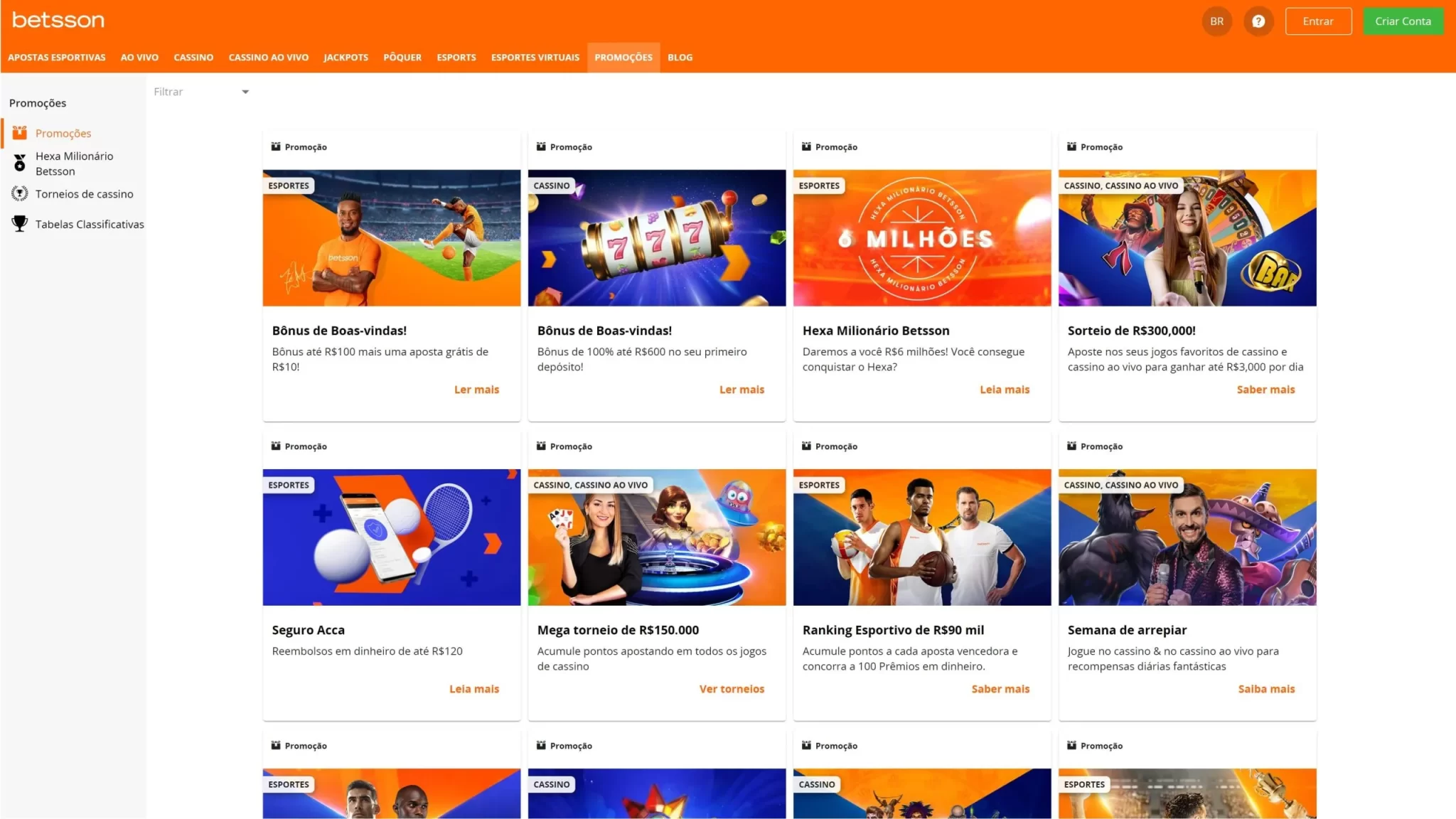Click the Mega torneio de R$150.000 title
This screenshot has width=1456, height=819.
[618, 630]
